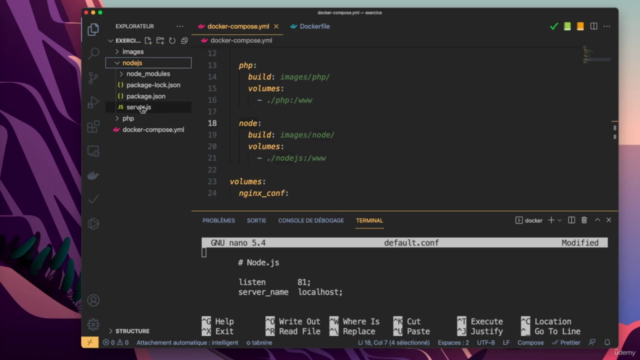Click line number 18 in gutter
Image resolution: width=640 pixels, height=360 pixels.
point(212,123)
